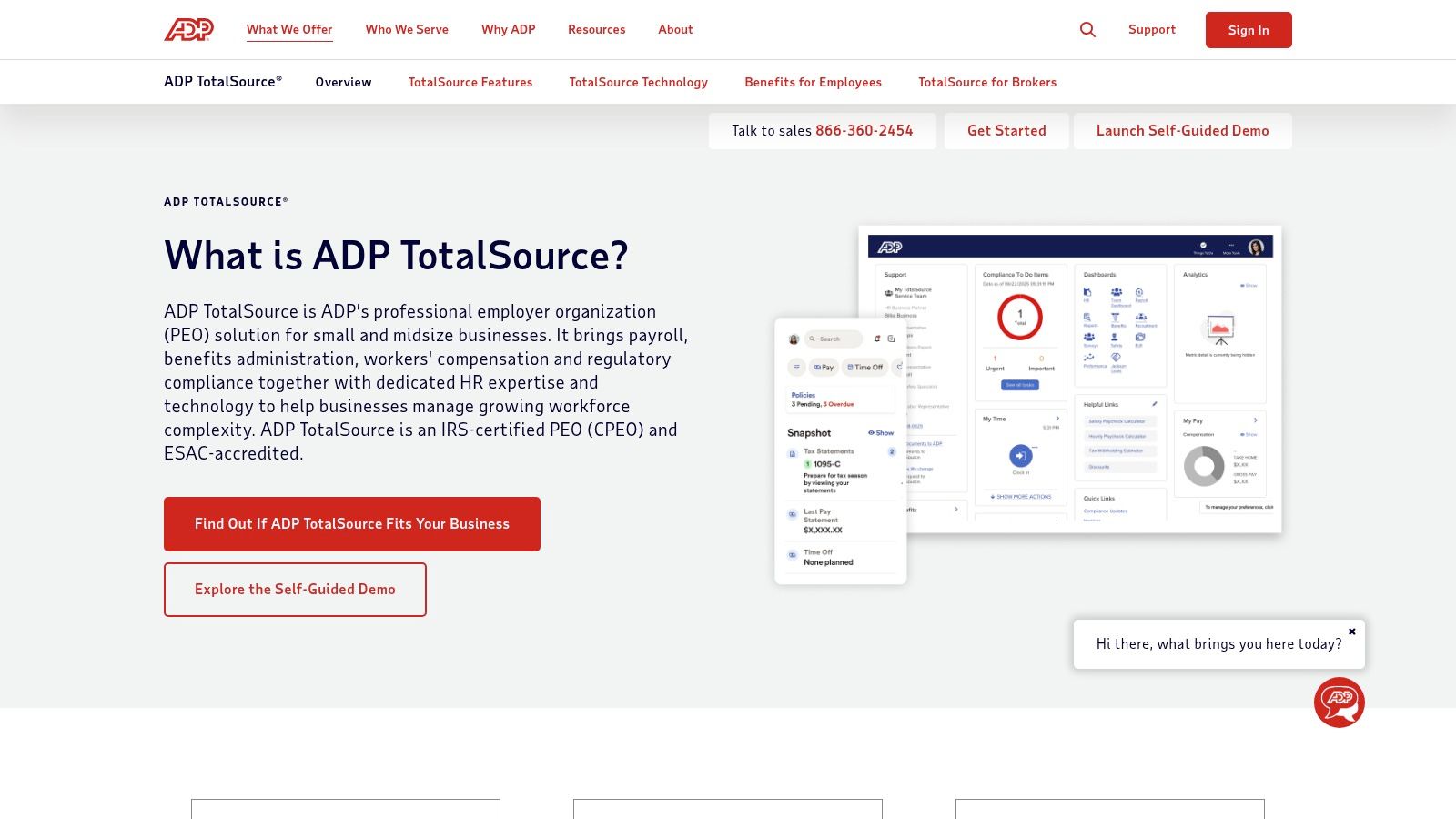Click the What is ADP TotalSource heading

click(x=396, y=256)
